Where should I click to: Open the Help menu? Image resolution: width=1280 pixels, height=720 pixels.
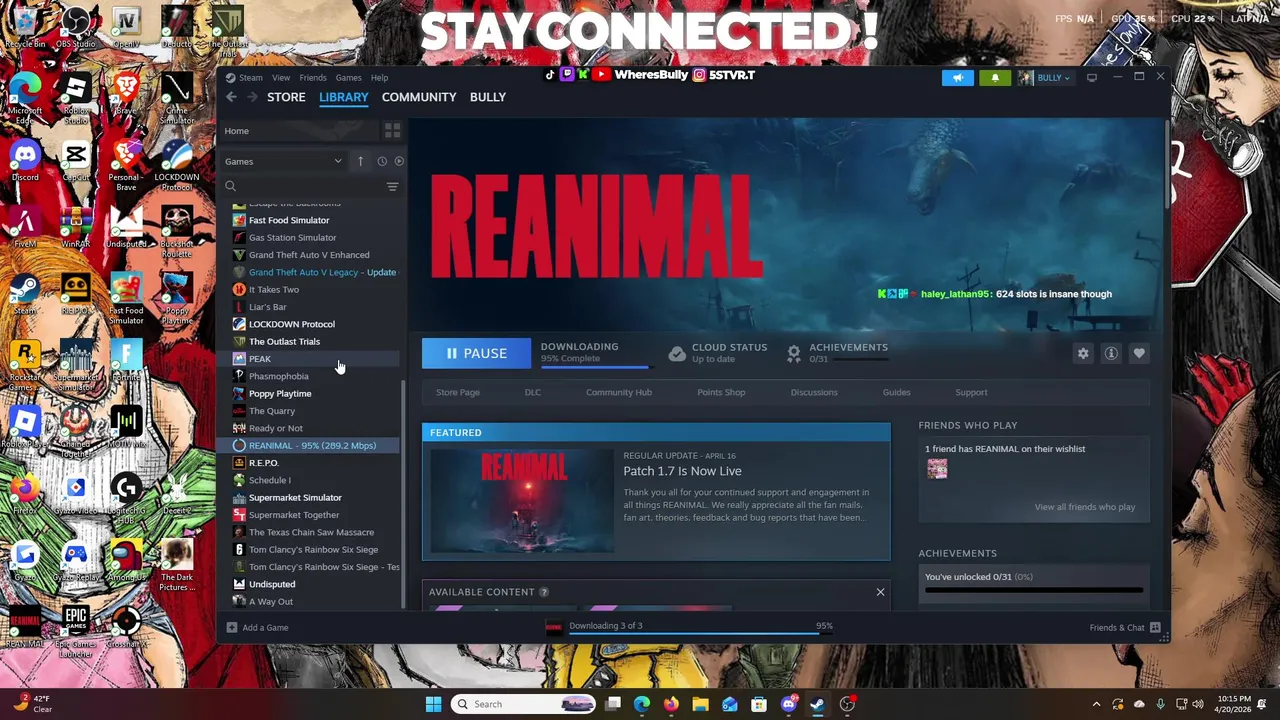(x=379, y=77)
